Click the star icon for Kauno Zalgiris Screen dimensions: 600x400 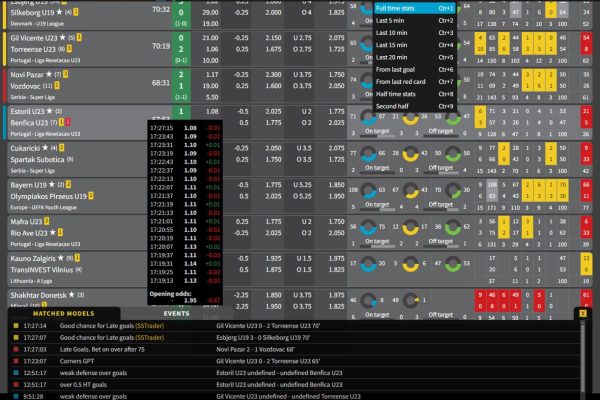[66, 258]
